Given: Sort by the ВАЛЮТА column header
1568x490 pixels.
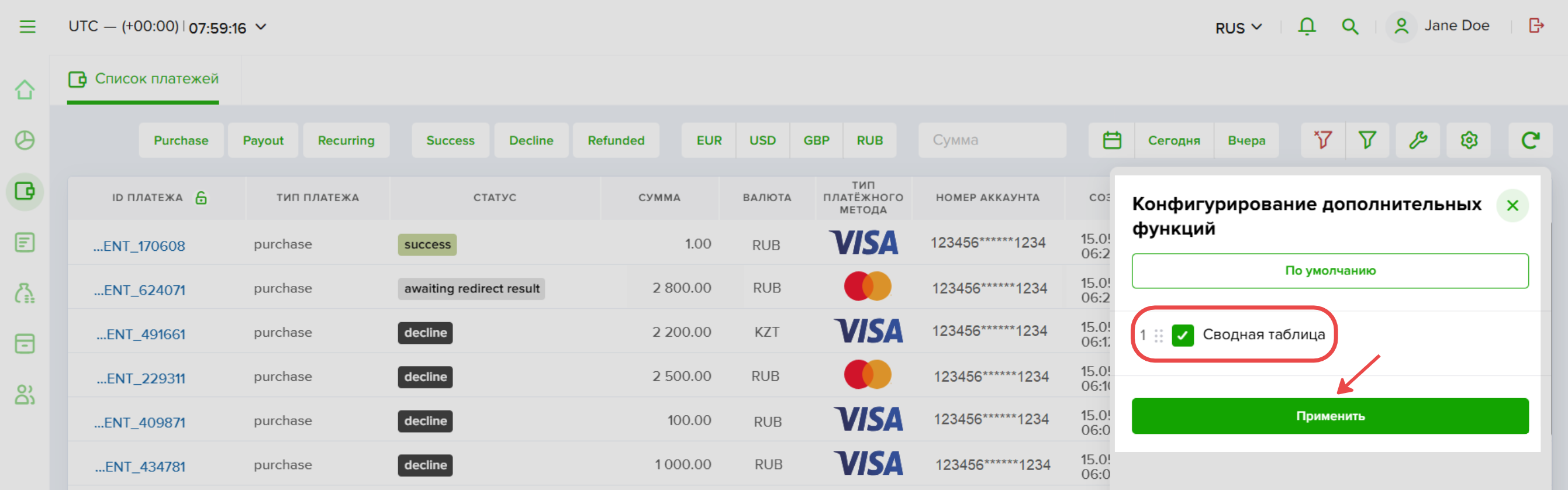Looking at the screenshot, I should click(x=767, y=198).
